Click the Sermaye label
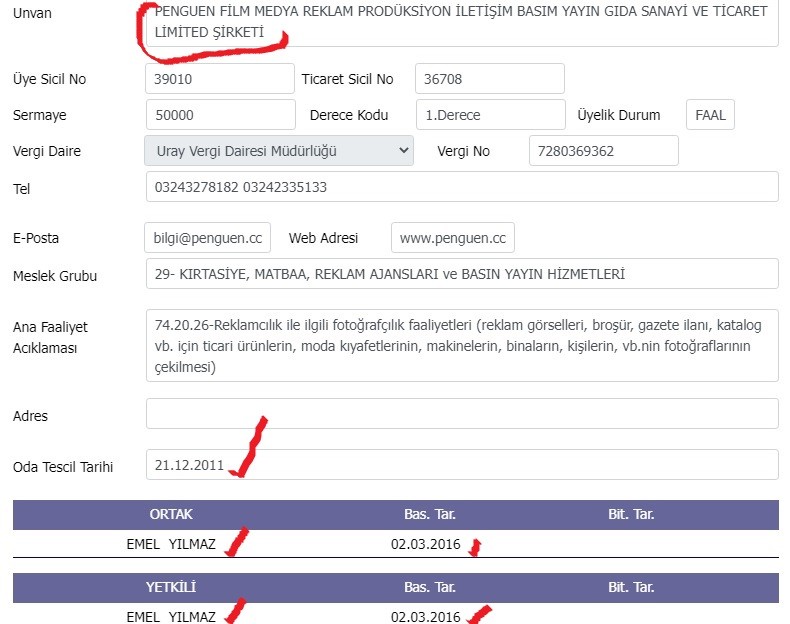This screenshot has width=790, height=624. pyautogui.click(x=40, y=115)
